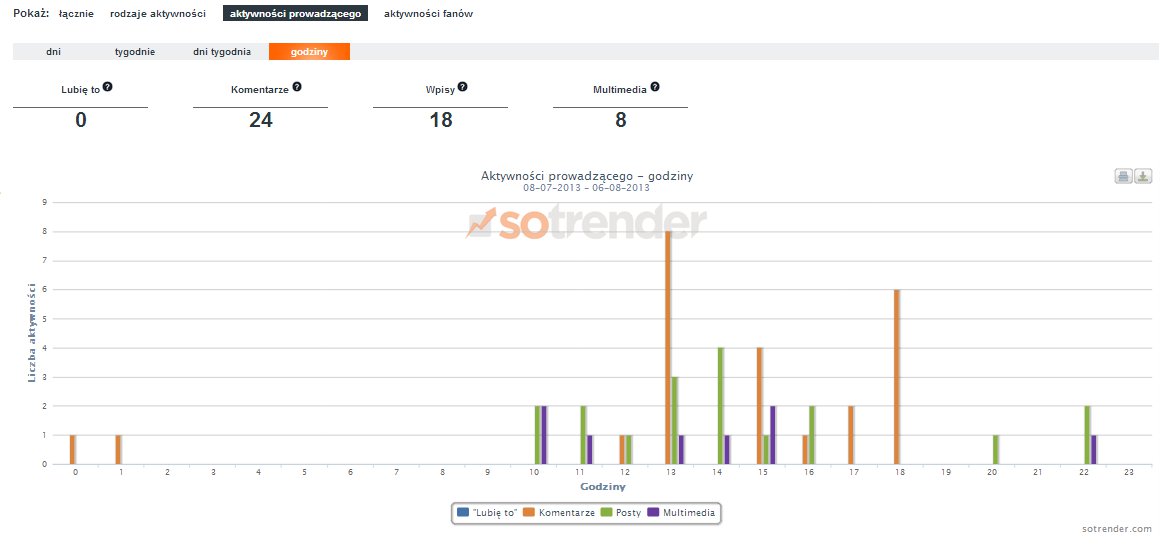Select the aktywności prowadzącego button
The width and height of the screenshot is (1162, 546).
(295, 14)
